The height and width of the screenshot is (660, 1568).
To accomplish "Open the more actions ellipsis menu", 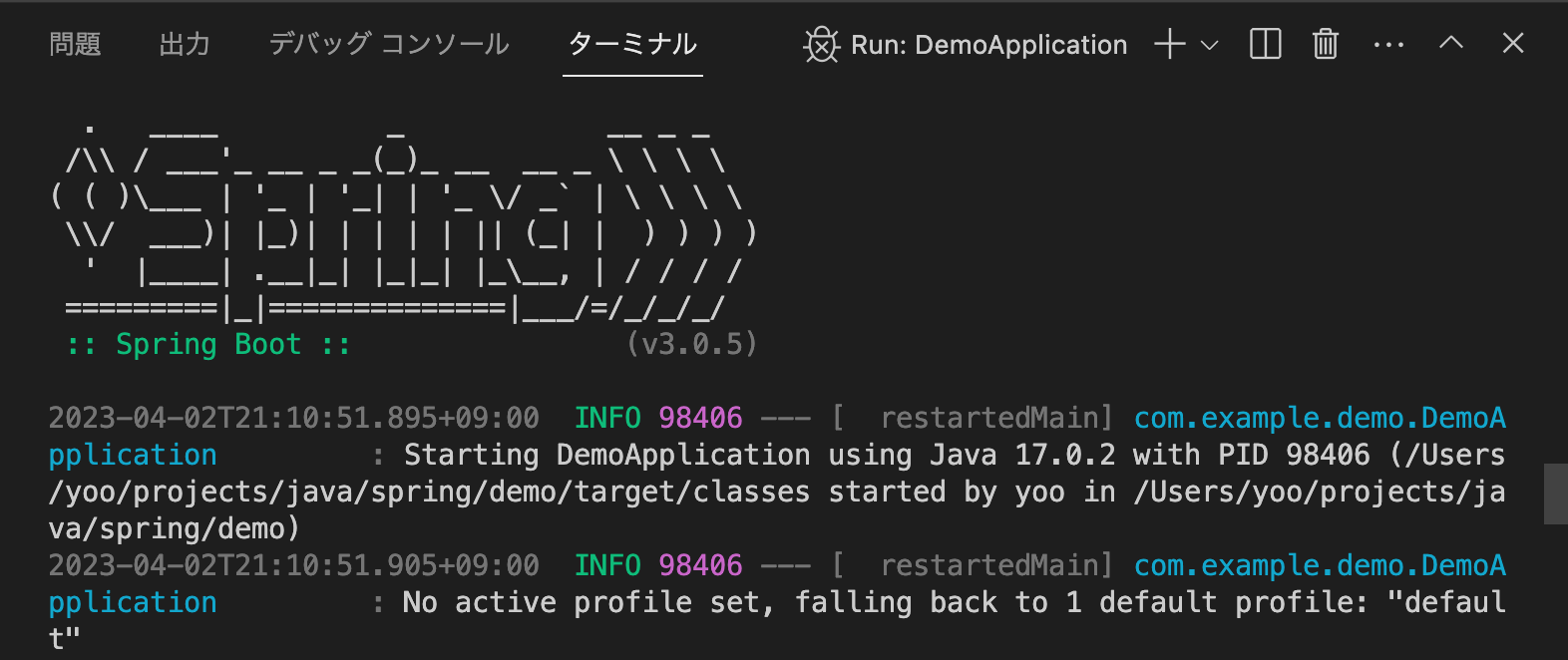I will coord(1388,45).
